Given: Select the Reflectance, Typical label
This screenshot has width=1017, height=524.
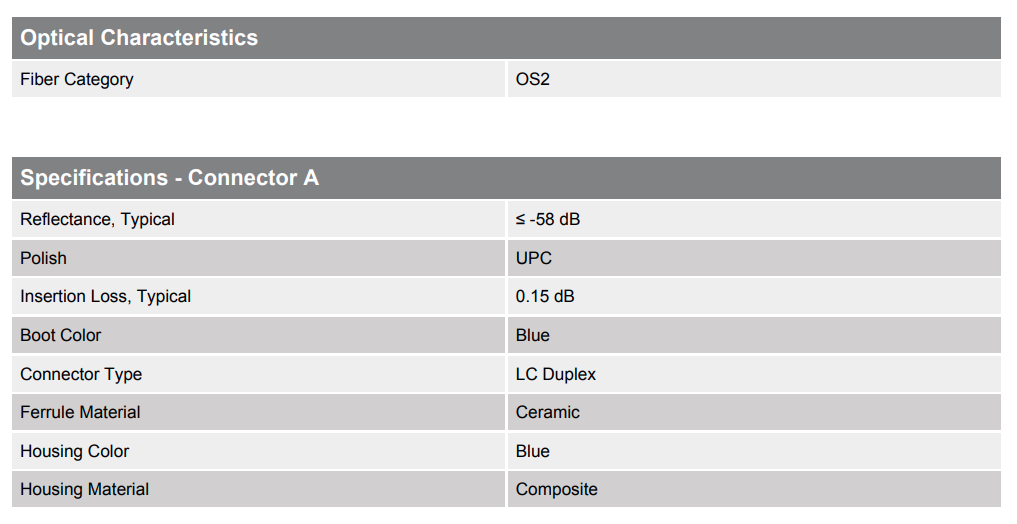Looking at the screenshot, I should pyautogui.click(x=97, y=219).
